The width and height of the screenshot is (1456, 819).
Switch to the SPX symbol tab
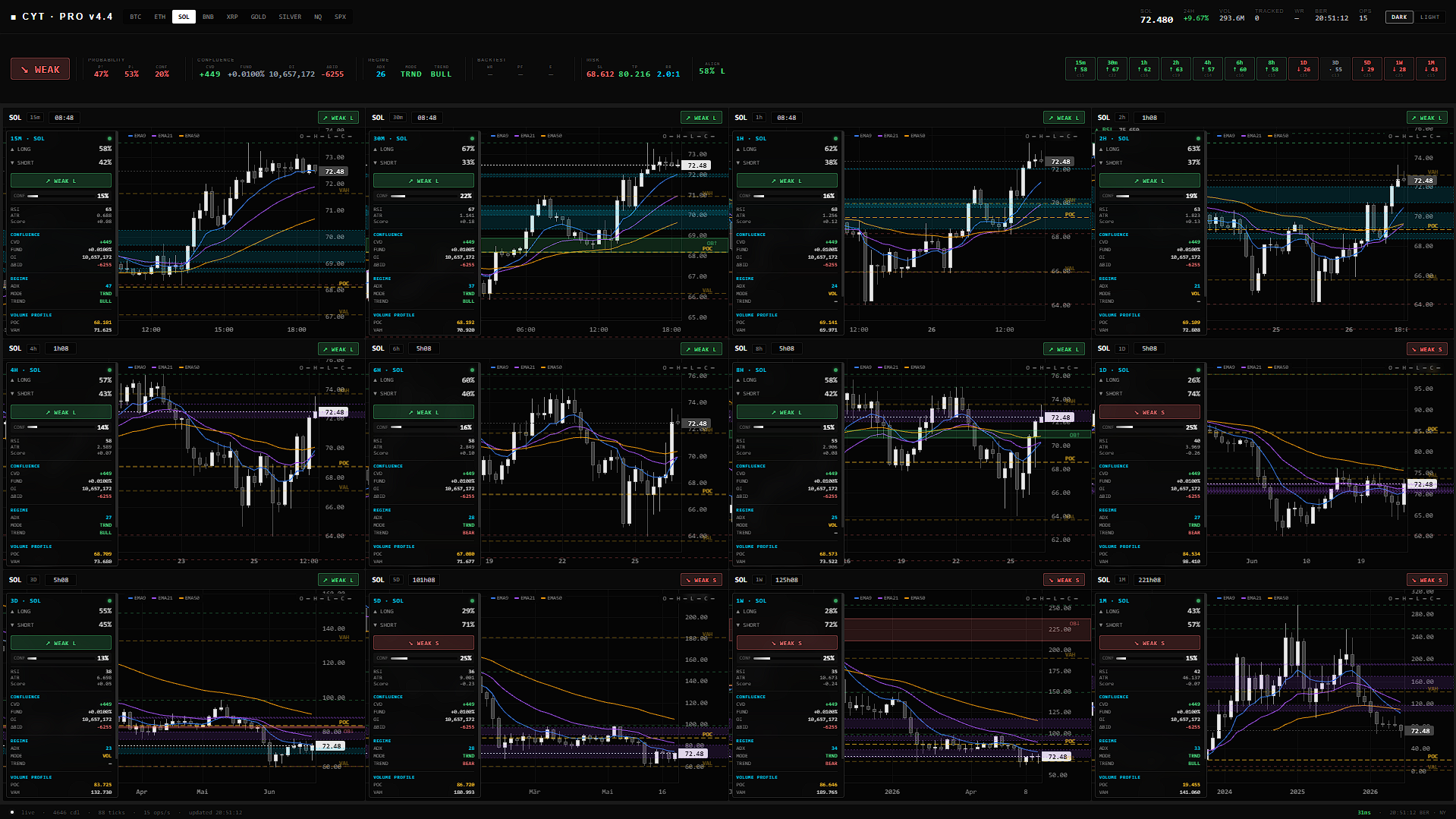point(340,17)
